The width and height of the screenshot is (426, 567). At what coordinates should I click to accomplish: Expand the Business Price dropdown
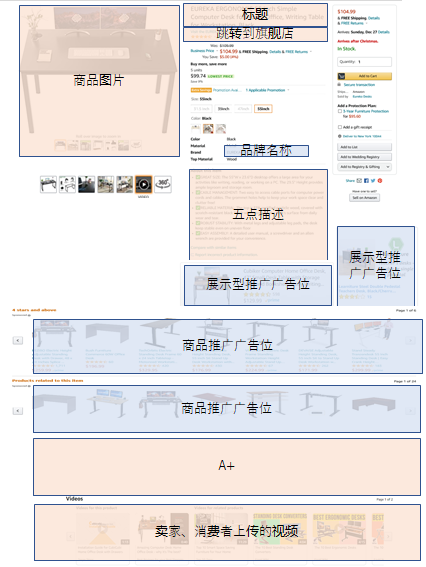(217, 51)
